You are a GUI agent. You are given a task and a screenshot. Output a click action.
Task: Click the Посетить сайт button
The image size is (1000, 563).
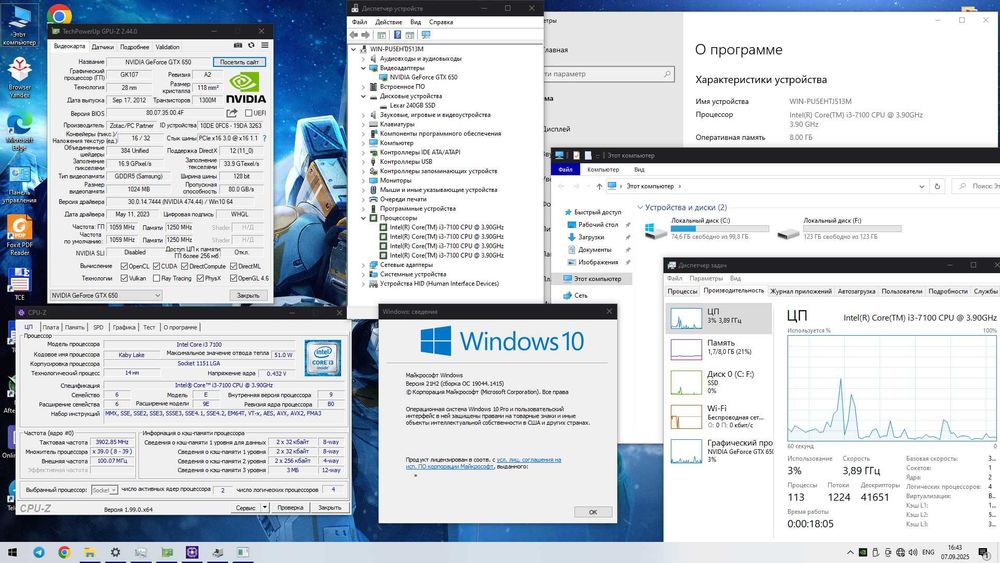tap(239, 62)
